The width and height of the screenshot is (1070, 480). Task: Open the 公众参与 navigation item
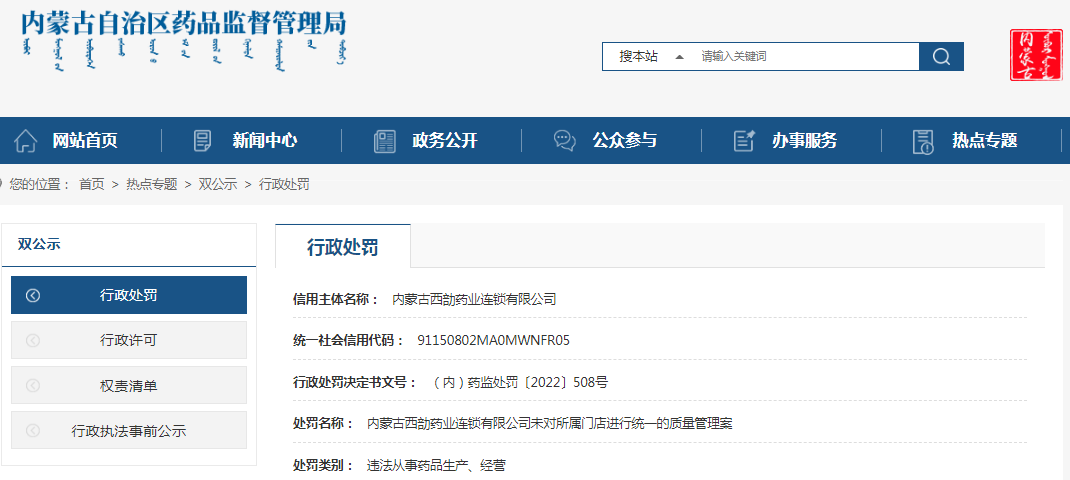pyautogui.click(x=624, y=141)
